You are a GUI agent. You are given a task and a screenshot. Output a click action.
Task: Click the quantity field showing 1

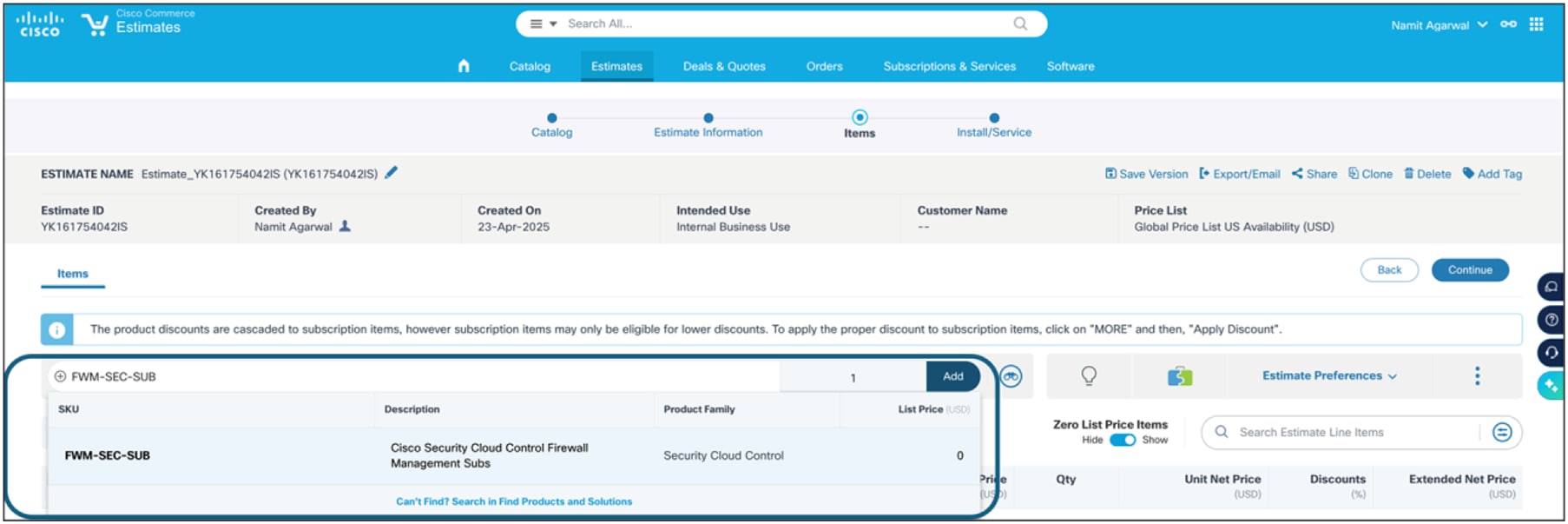click(x=853, y=377)
